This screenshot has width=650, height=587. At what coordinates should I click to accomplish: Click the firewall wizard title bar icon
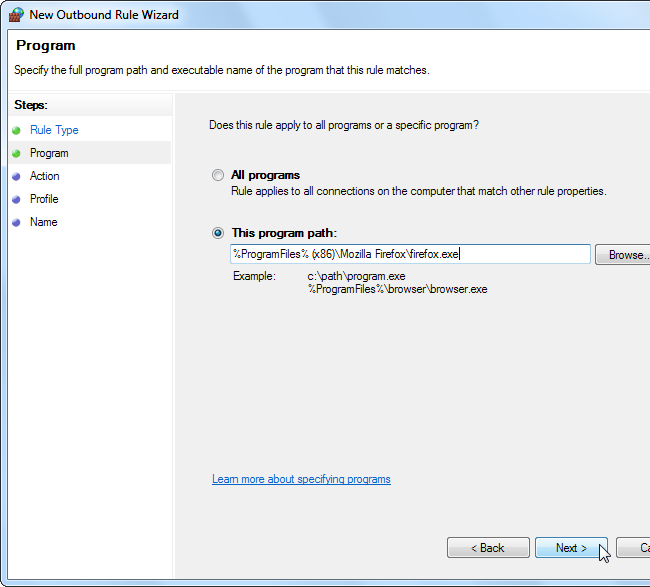pos(16,15)
